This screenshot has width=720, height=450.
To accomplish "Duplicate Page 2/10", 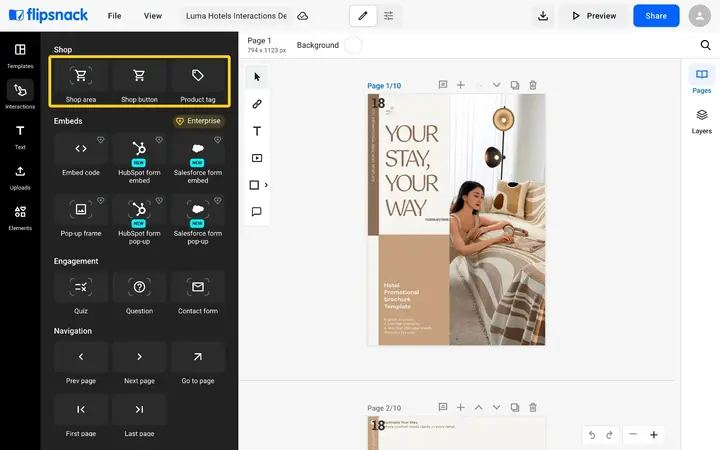I will tap(515, 407).
